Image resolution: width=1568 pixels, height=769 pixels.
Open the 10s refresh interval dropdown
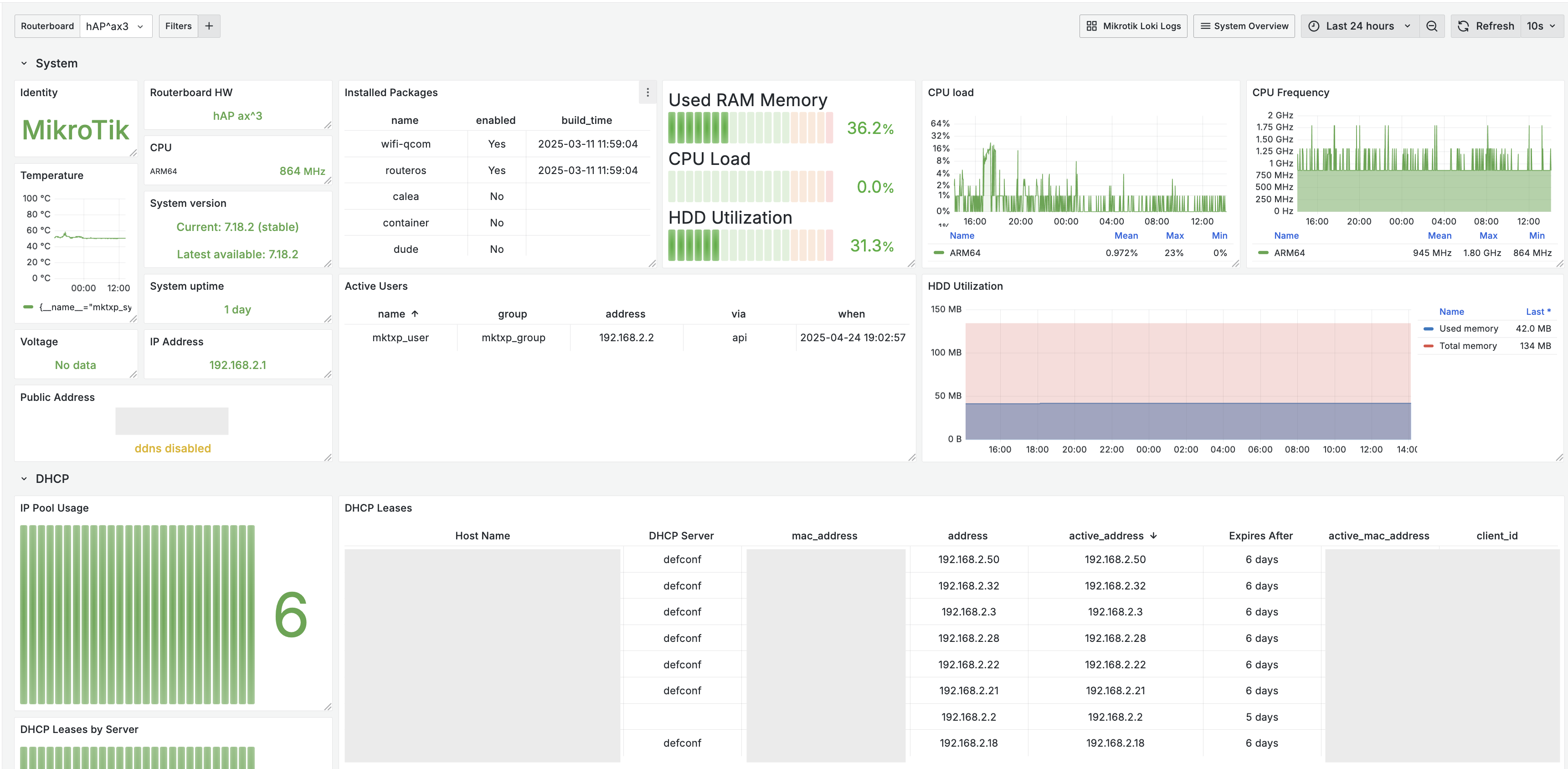point(1541,26)
